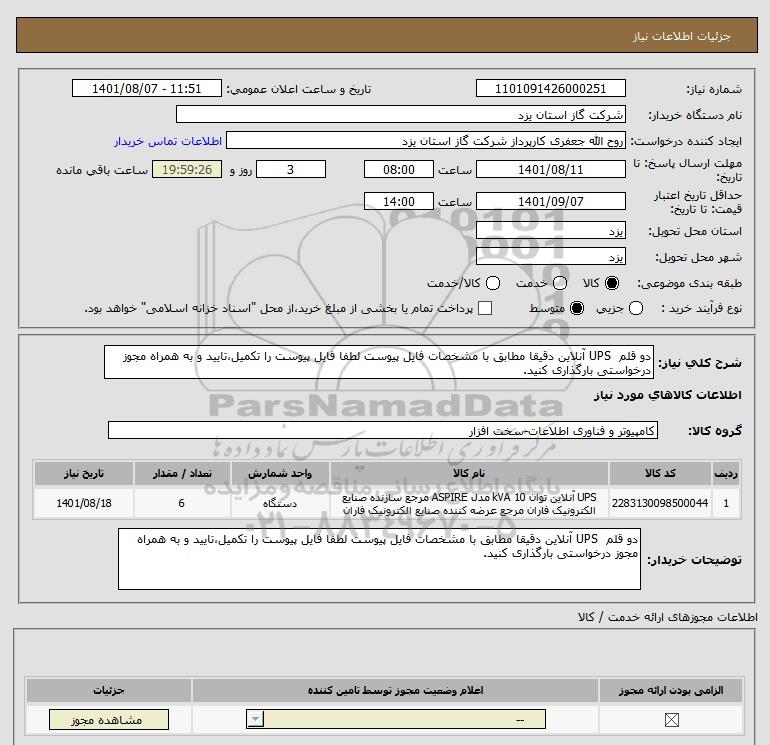This screenshot has height=745, width=770.
Task: Click the تعداد / مقدار column header
Action: point(182,473)
